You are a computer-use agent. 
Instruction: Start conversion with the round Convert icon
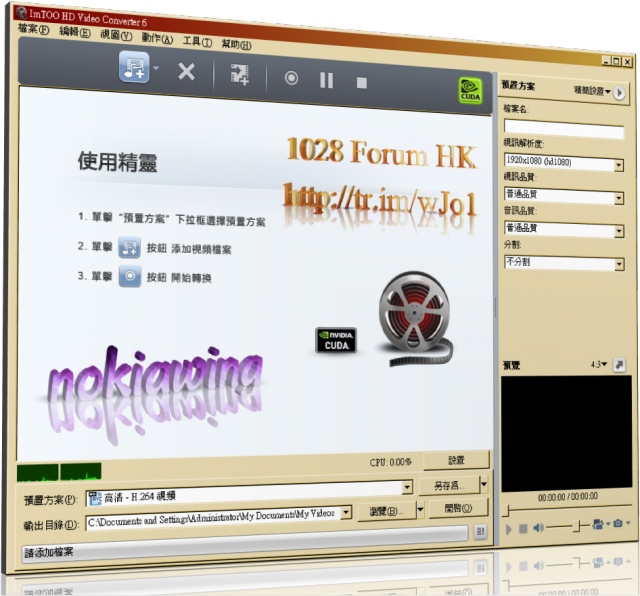point(291,77)
